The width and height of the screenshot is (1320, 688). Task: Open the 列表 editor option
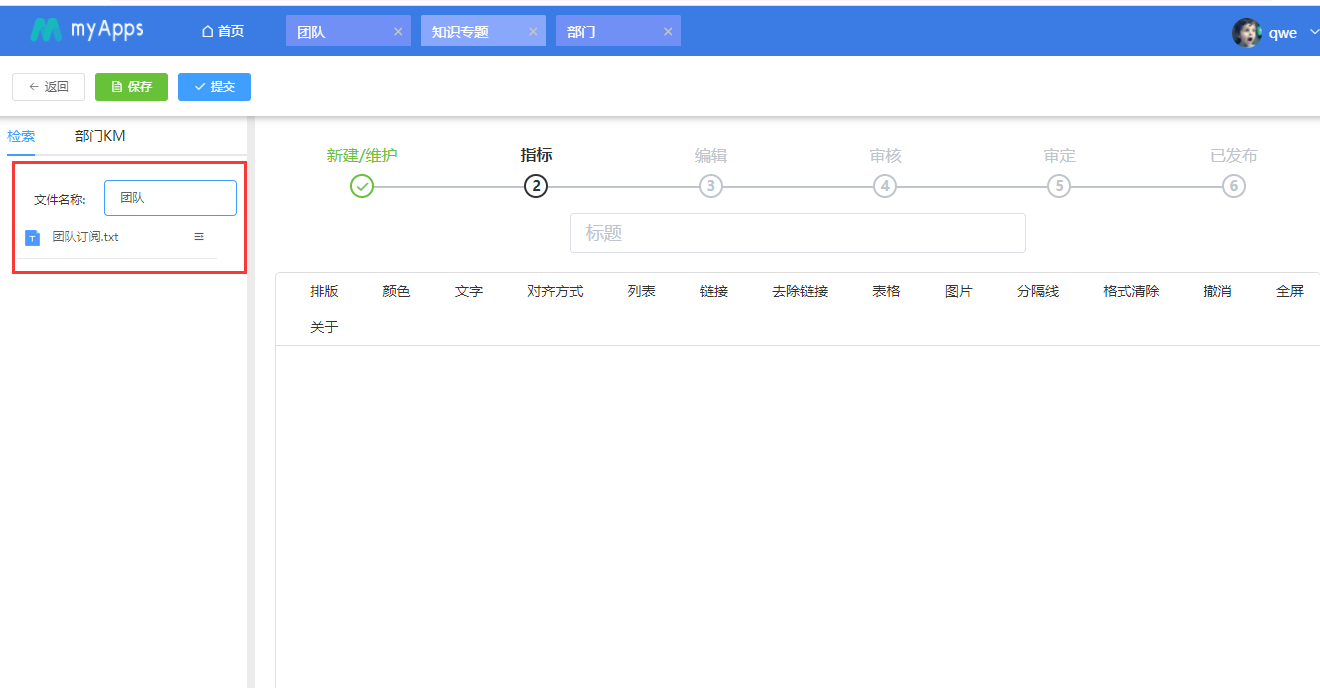click(641, 291)
